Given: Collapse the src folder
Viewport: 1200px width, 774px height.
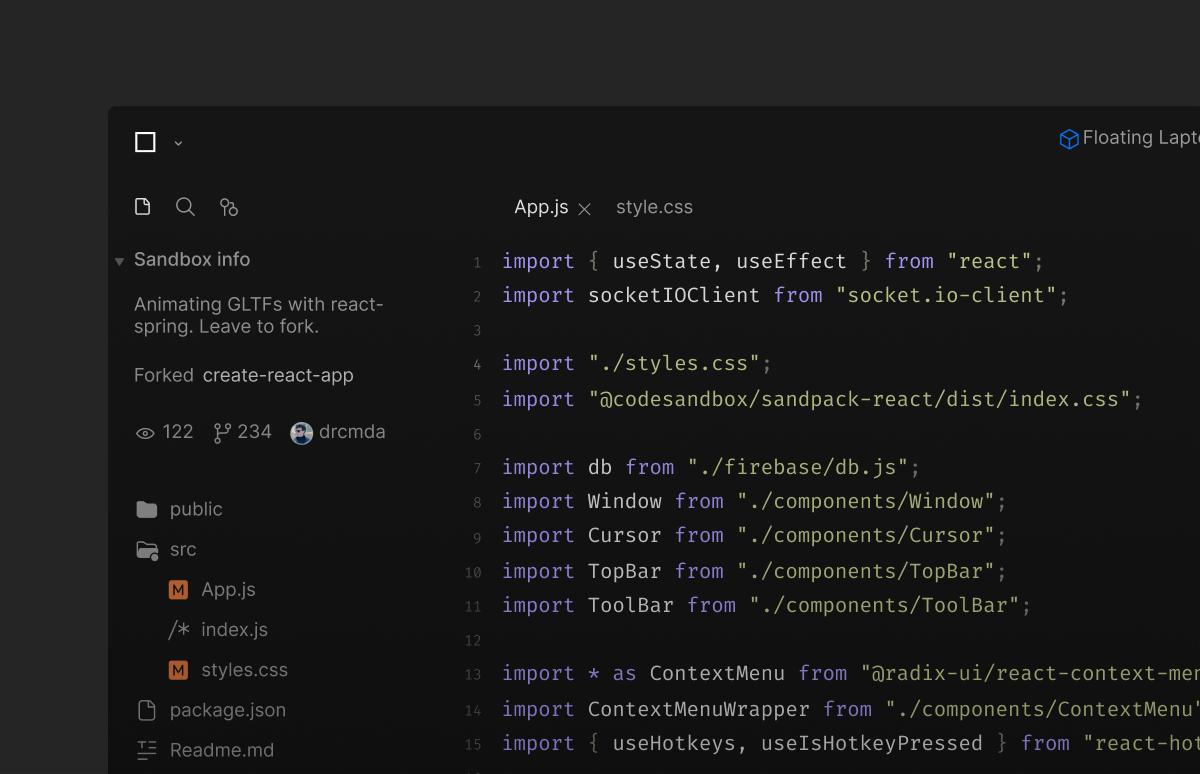Looking at the screenshot, I should point(183,549).
